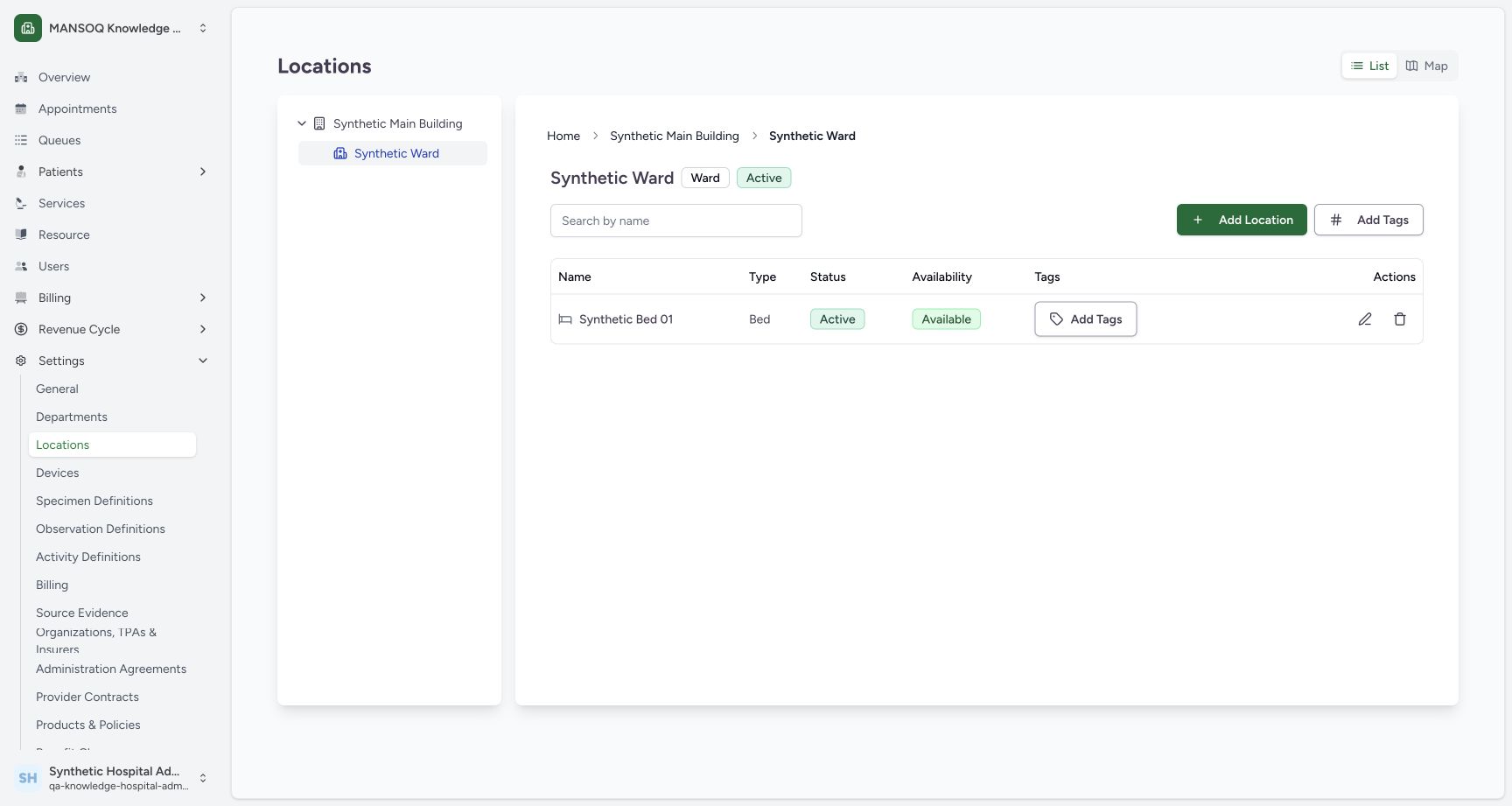1512x806 pixels.
Task: Add Tags to Synthetic Bed 01 row
Action: click(x=1086, y=319)
